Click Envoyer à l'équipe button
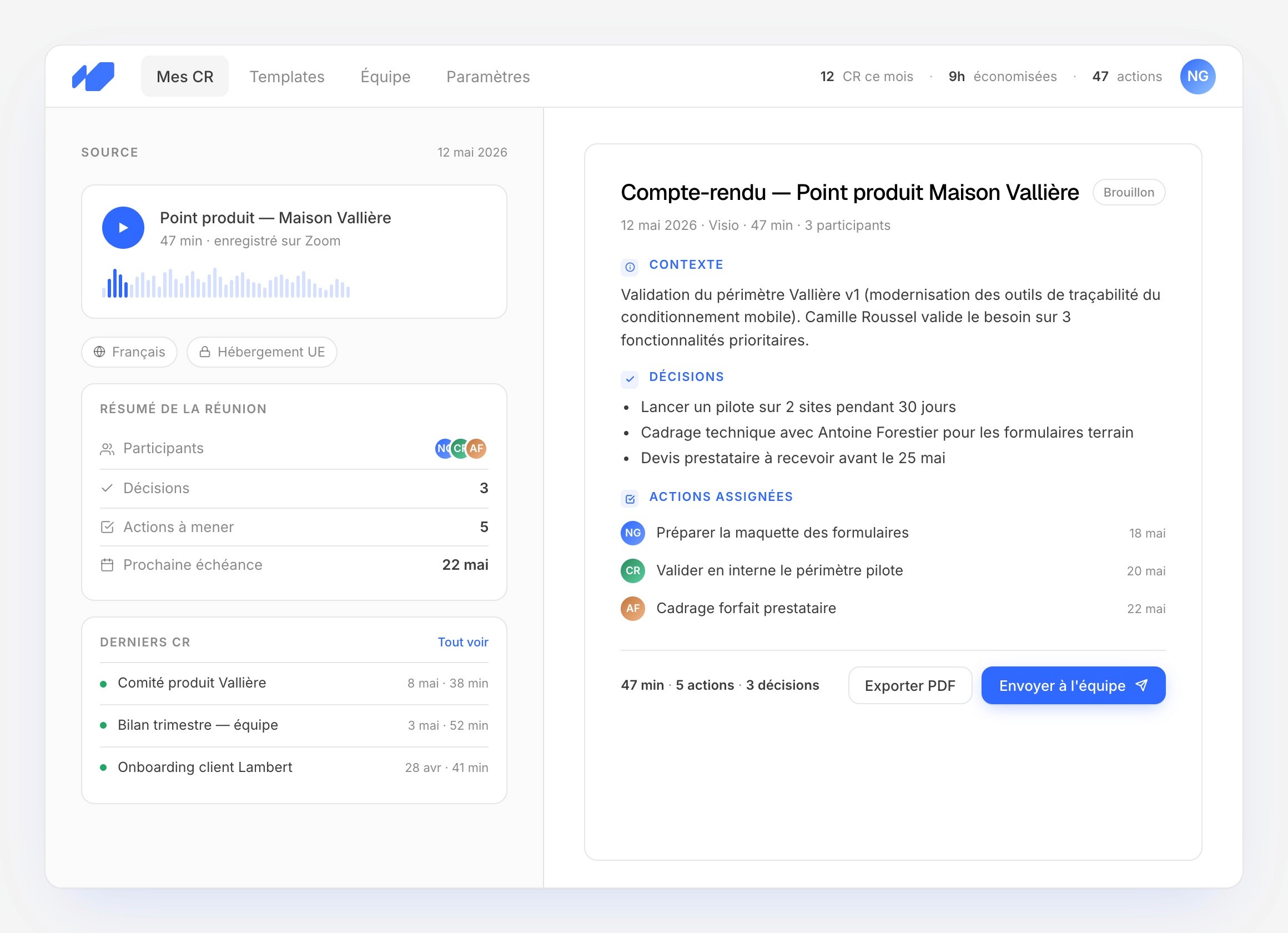The height and width of the screenshot is (933, 1288). click(1073, 685)
